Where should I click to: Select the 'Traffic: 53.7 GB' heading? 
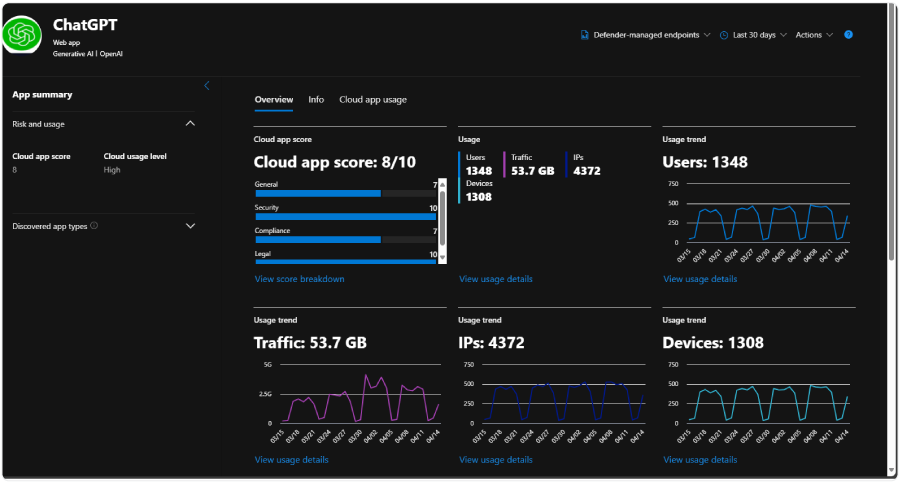[310, 343]
